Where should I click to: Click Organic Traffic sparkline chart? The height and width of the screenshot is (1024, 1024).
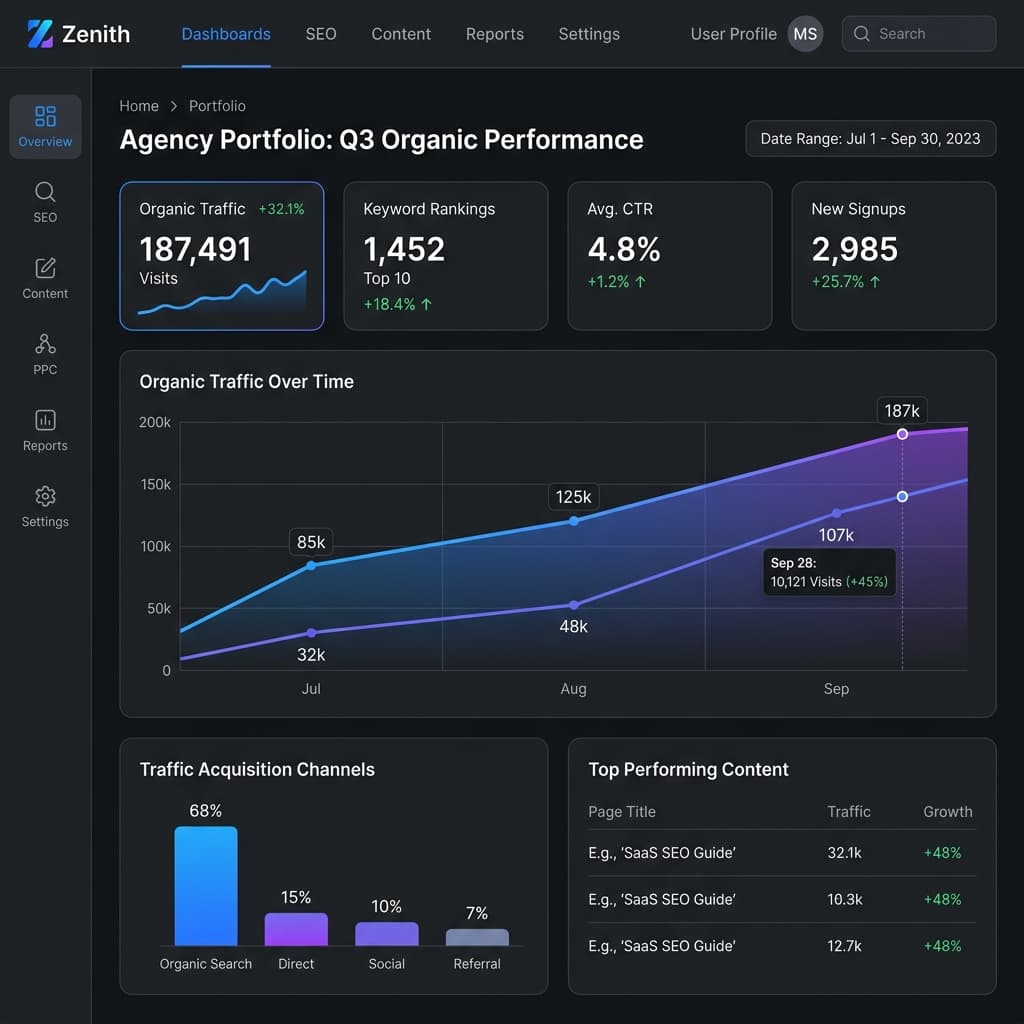[x=222, y=293]
